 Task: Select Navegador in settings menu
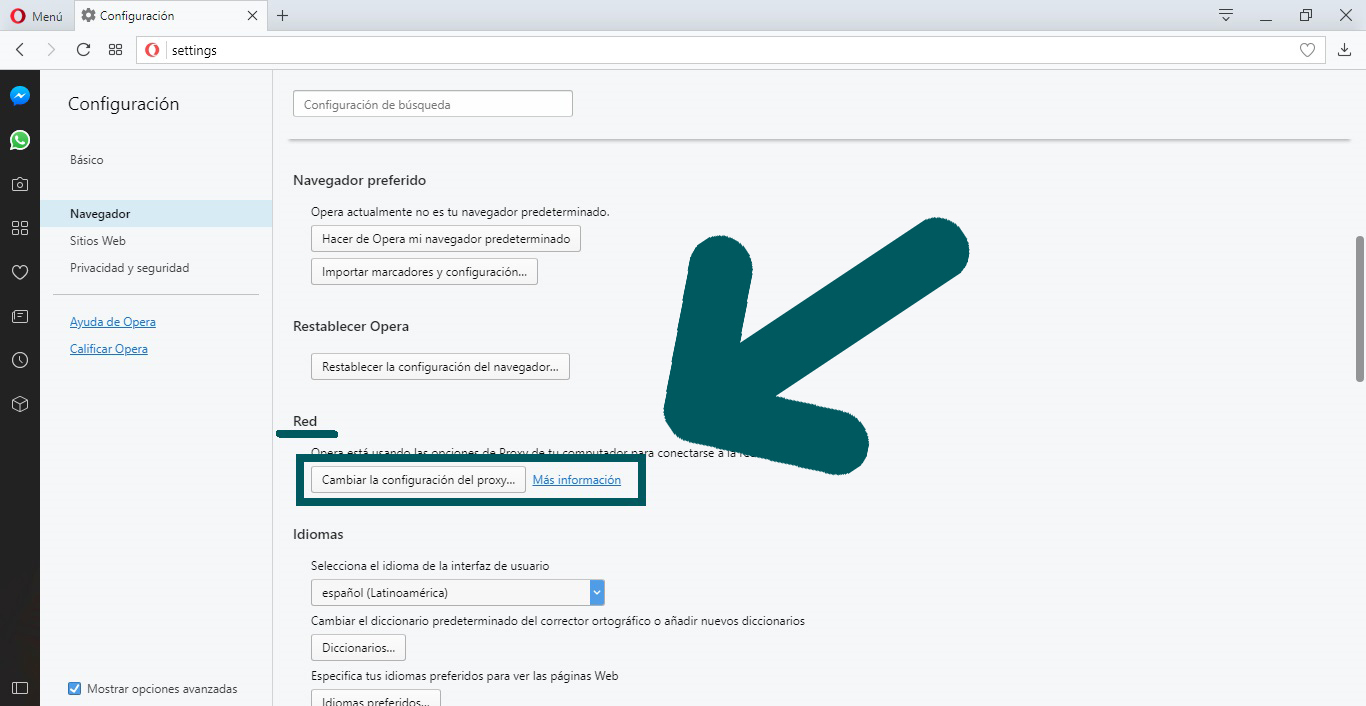click(156, 214)
